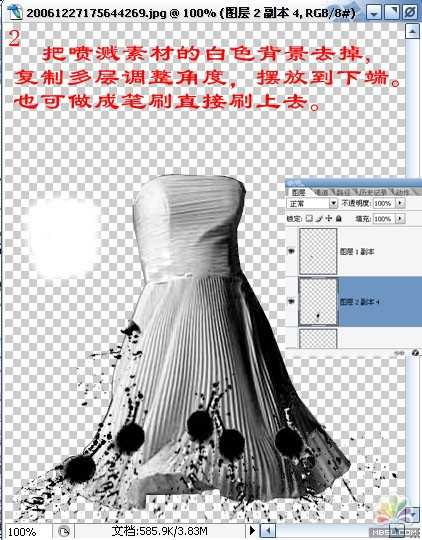The image size is (422, 540).
Task: Minimize the document window
Action: tap(373, 13)
